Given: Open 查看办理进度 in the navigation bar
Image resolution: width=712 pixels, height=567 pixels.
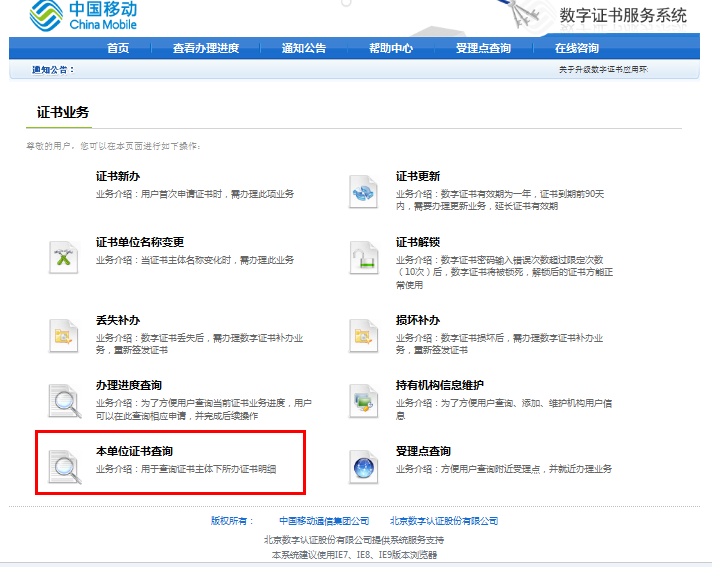Looking at the screenshot, I should 205,48.
